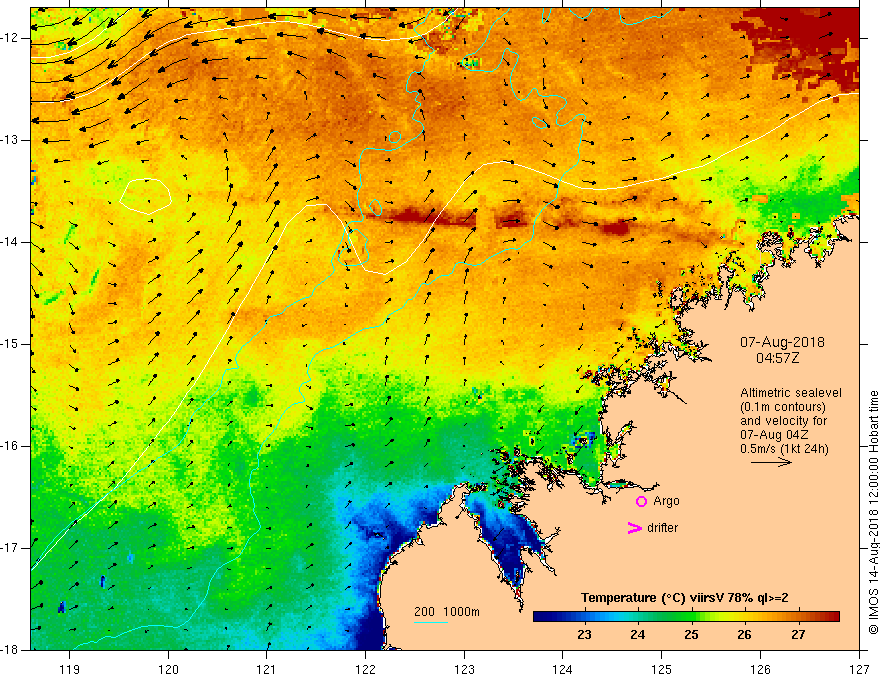Click latitude axis label '-16'

click(11, 446)
